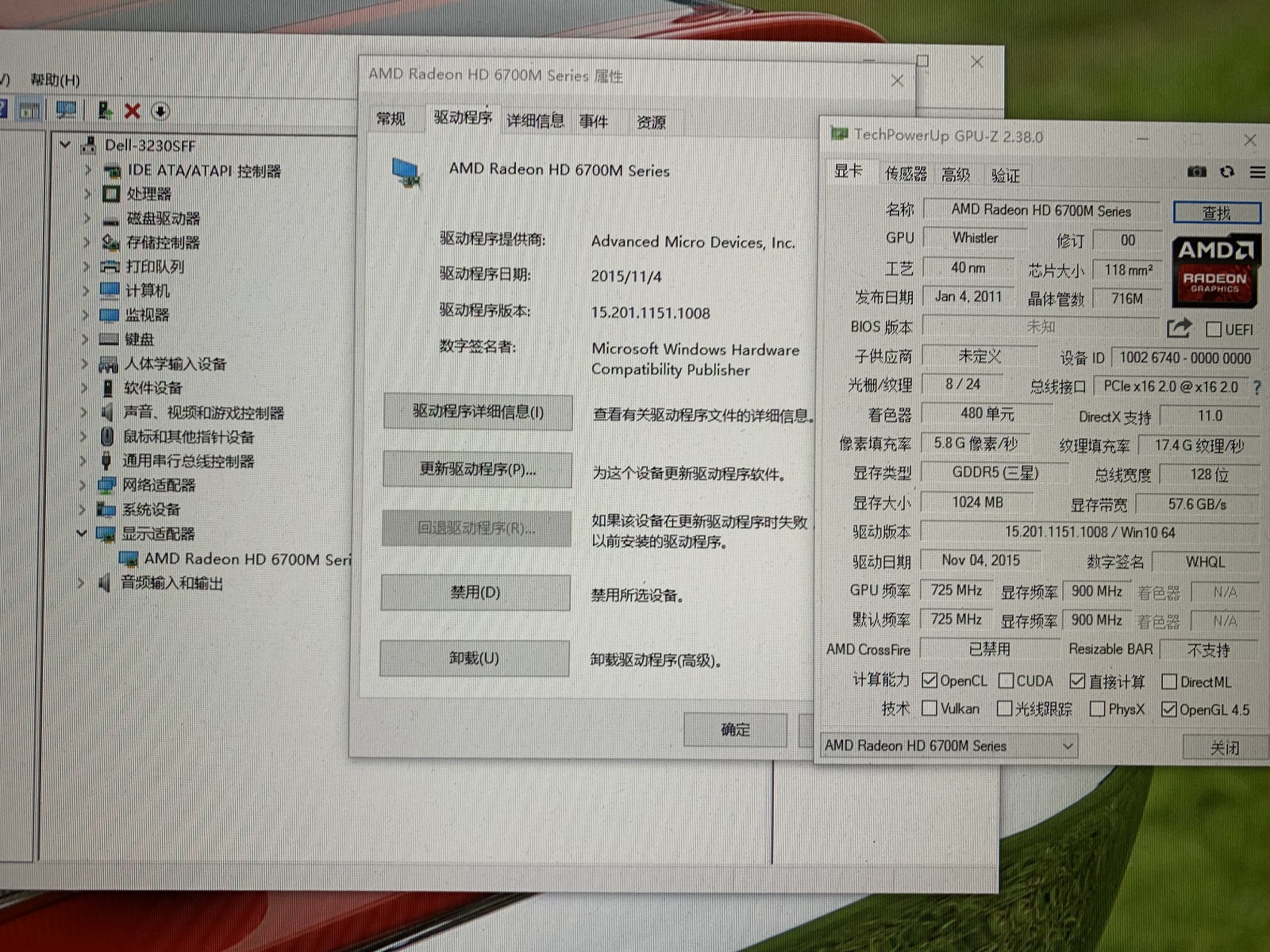Toggle the OpenGL 4.5 checkbox
The height and width of the screenshot is (952, 1270).
point(1168,709)
